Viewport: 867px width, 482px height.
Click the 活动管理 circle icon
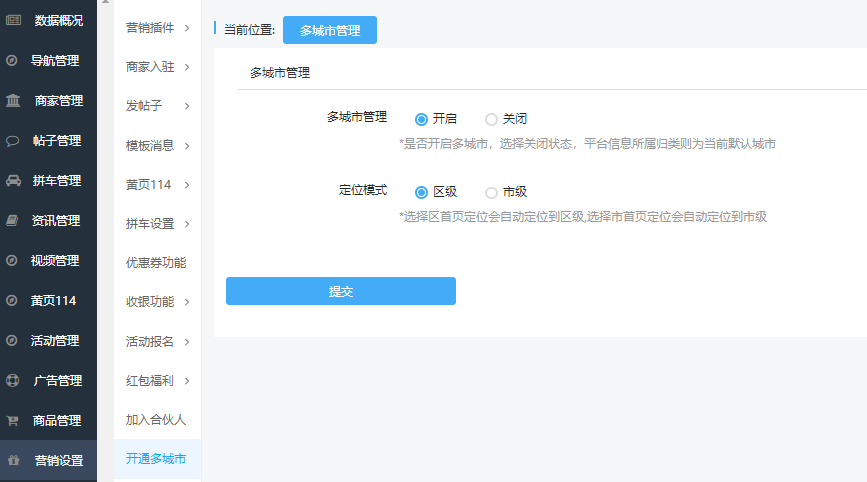click(x=12, y=340)
